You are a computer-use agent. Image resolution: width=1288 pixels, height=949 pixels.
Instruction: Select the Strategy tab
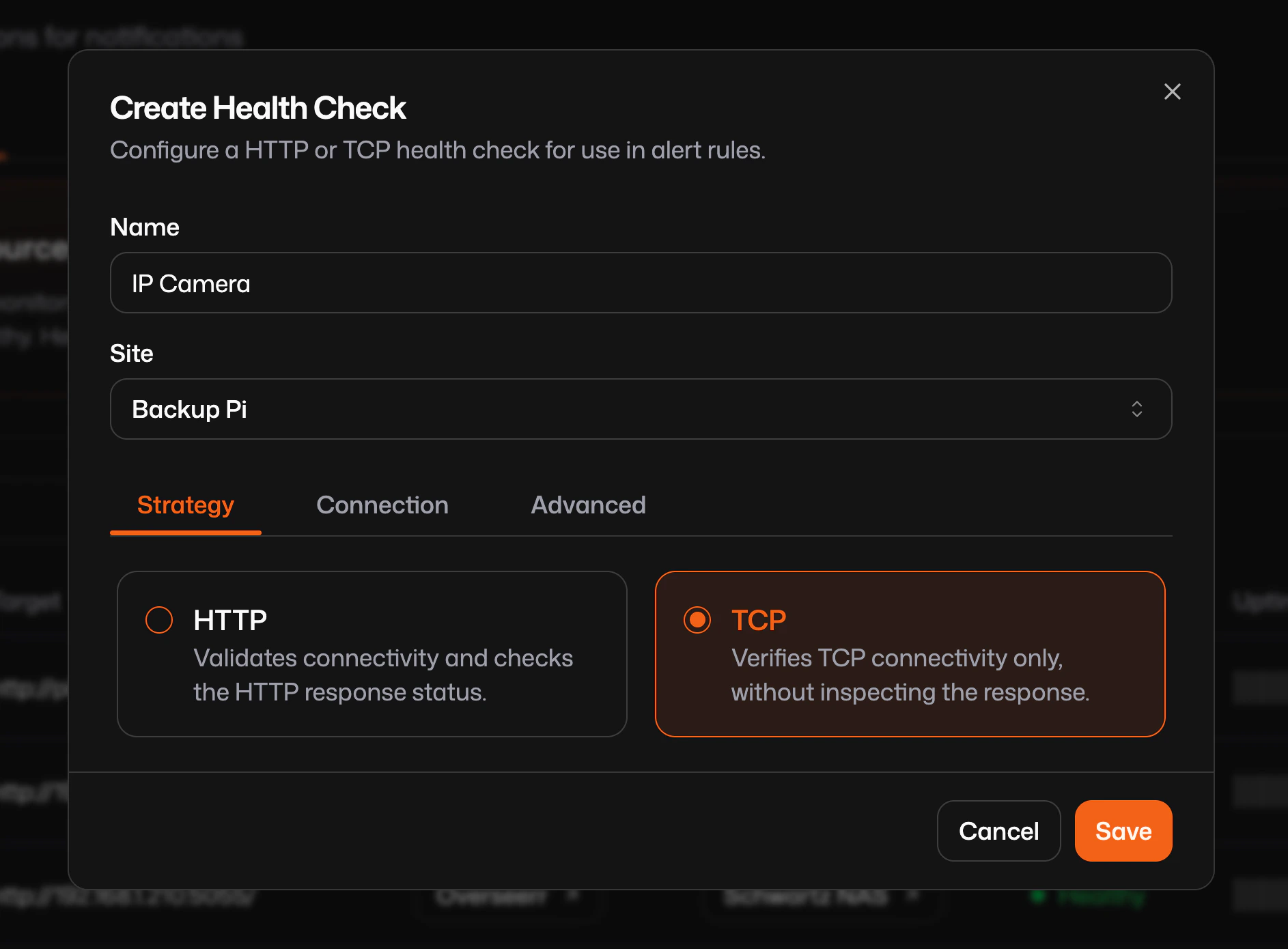pos(185,505)
